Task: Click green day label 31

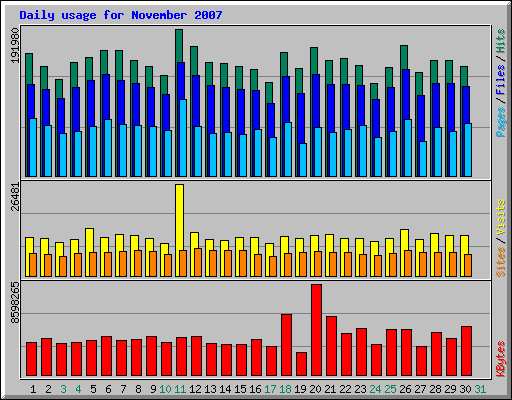Action: [480, 389]
